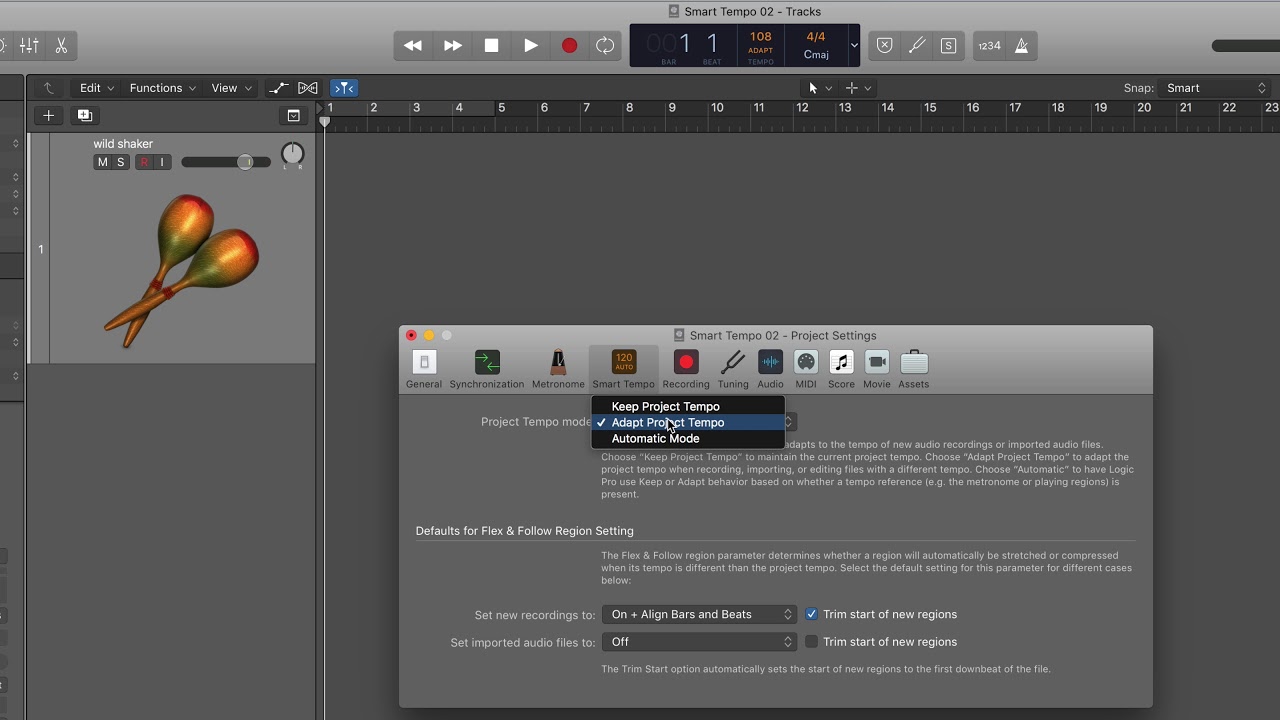The width and height of the screenshot is (1280, 720).
Task: Open the Functions menu in tracks area
Action: point(162,88)
